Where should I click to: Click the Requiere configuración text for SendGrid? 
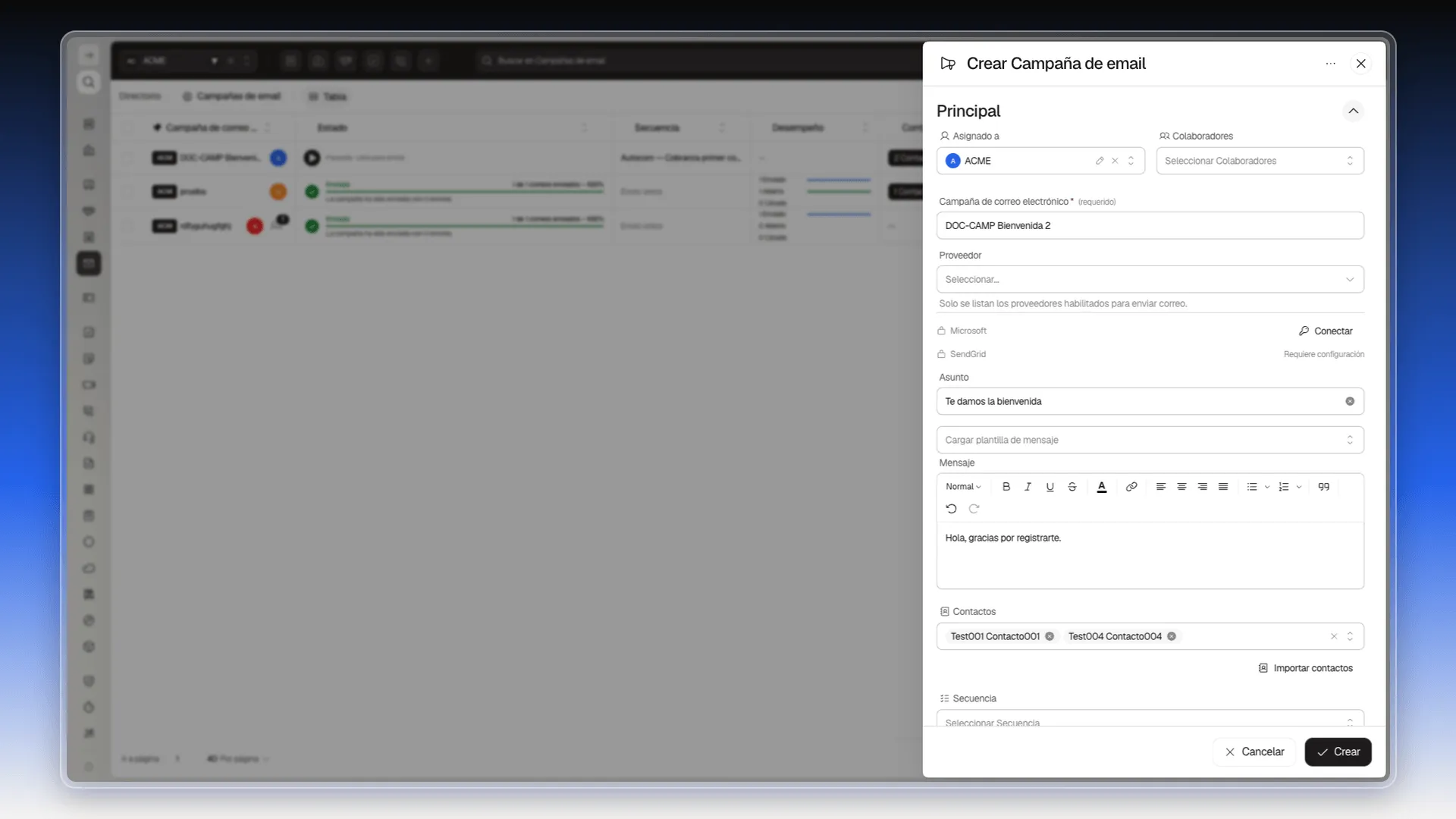pos(1324,354)
